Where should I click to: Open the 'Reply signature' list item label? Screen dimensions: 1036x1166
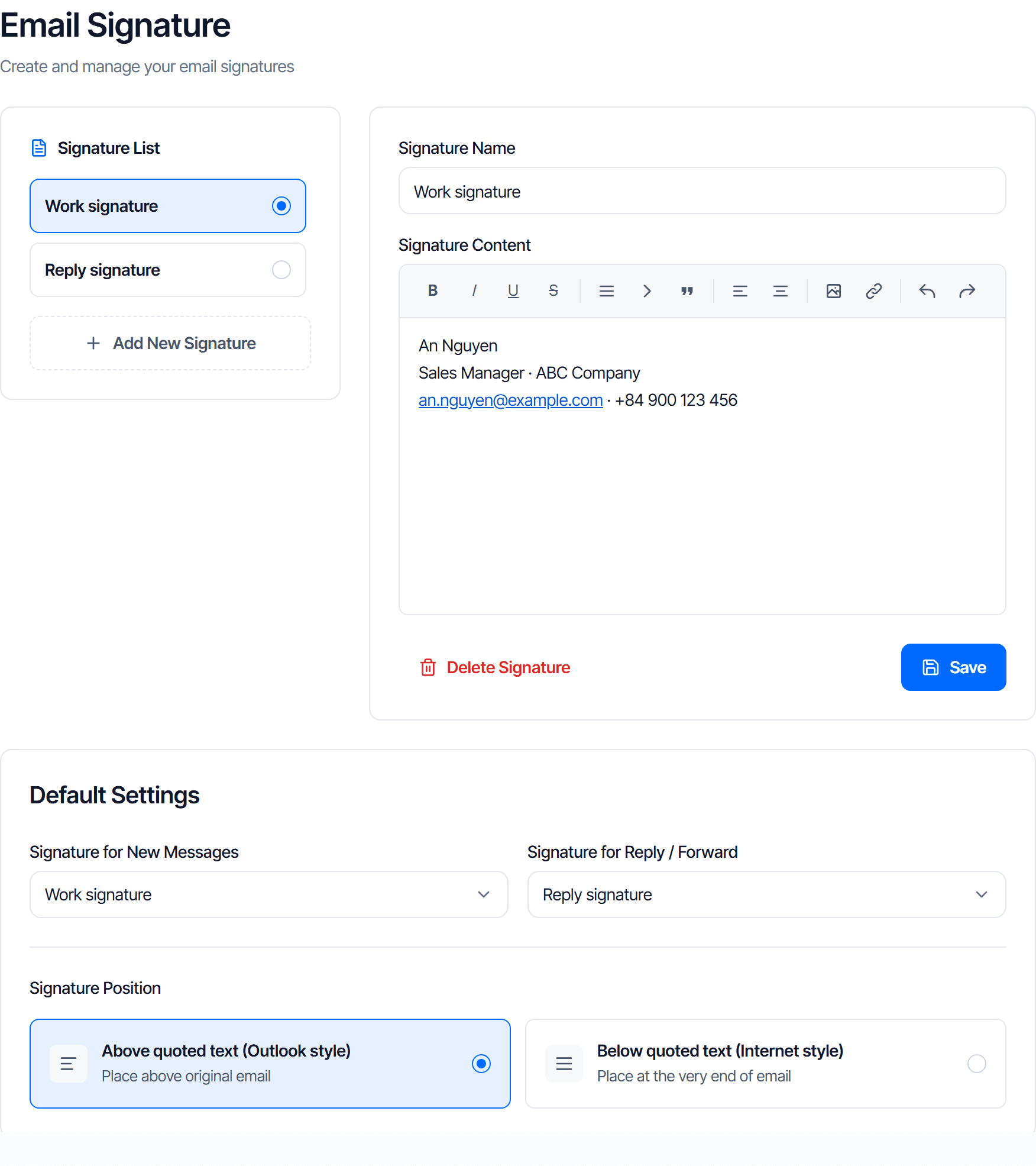click(102, 270)
